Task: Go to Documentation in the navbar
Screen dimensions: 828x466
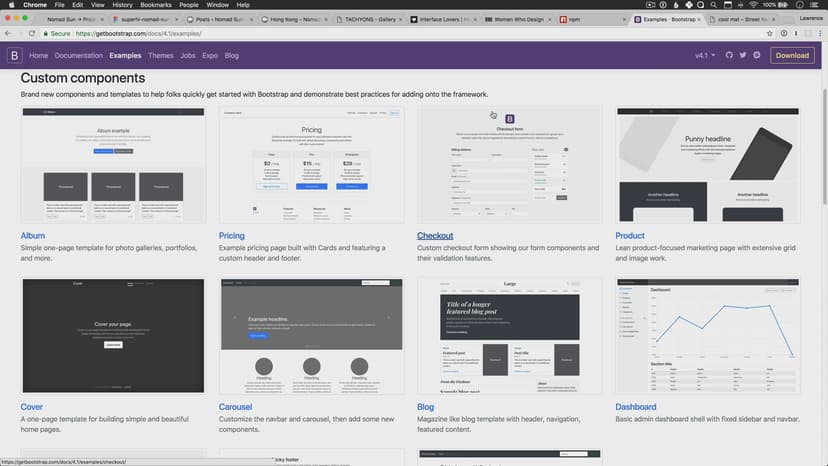Action: (x=79, y=56)
